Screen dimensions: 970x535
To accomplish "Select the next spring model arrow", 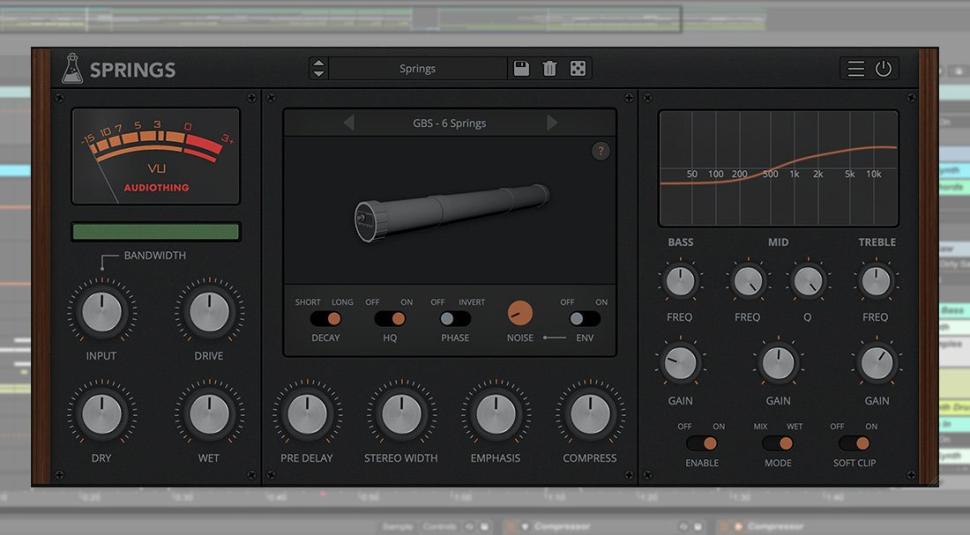I will click(x=552, y=123).
